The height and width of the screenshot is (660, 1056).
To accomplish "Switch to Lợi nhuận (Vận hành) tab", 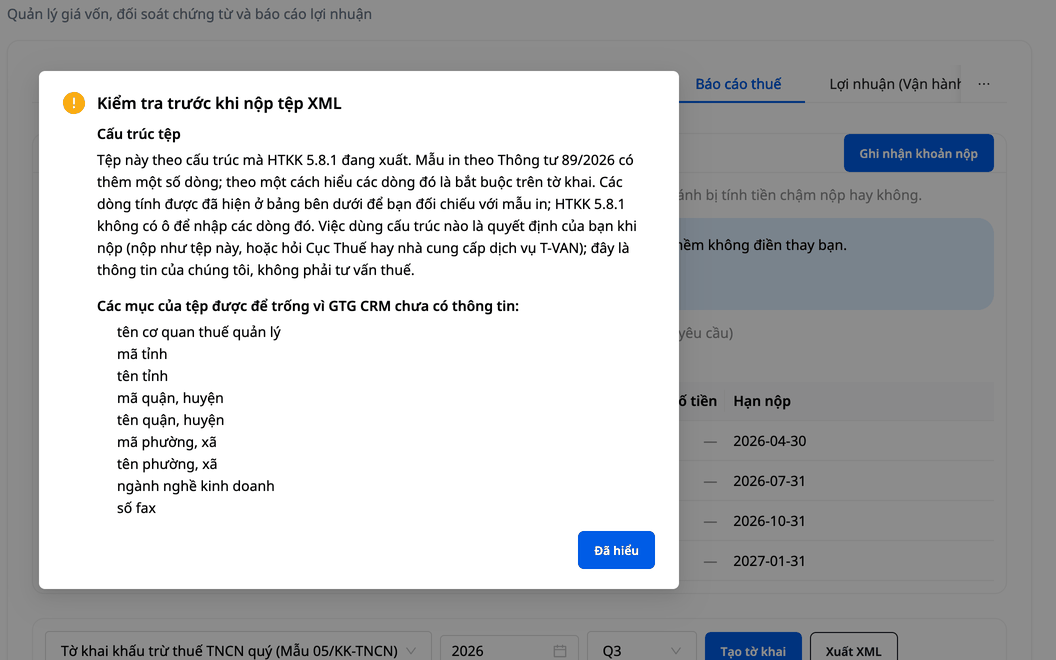I will click(x=894, y=84).
